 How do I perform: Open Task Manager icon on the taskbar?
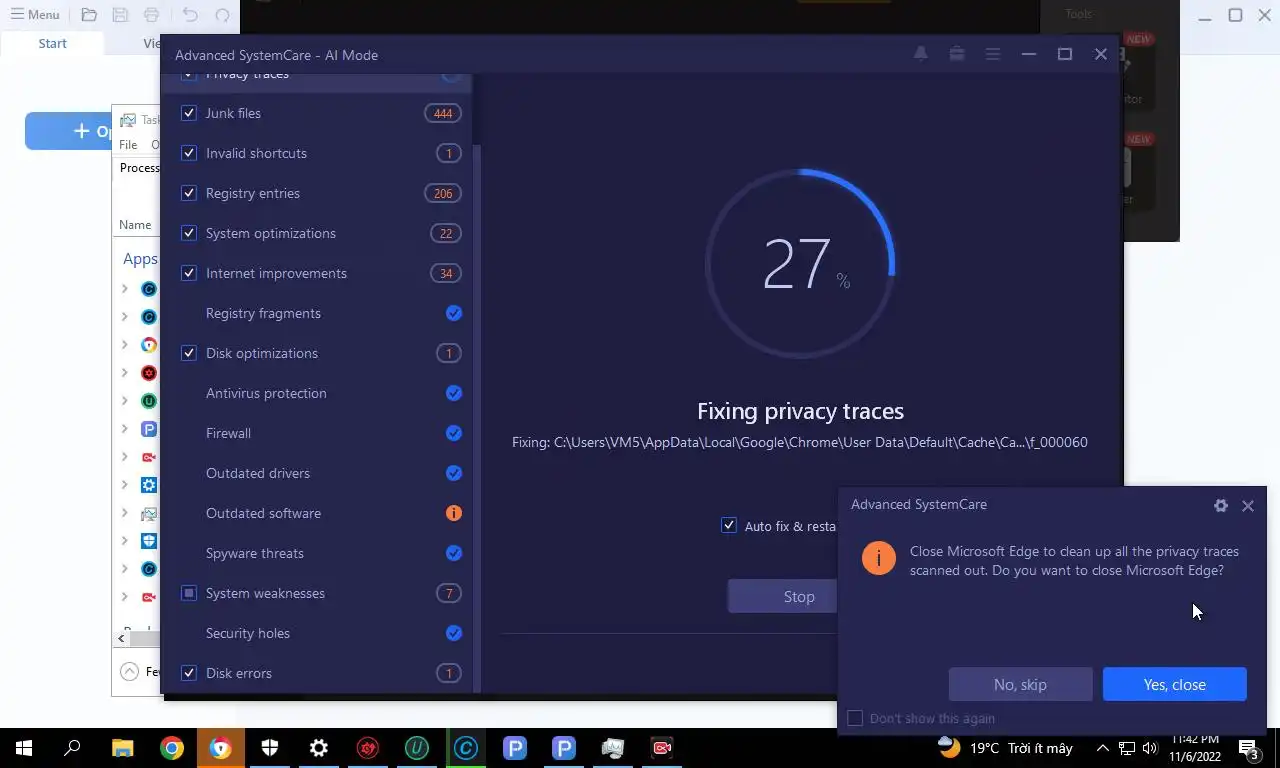click(x=613, y=747)
